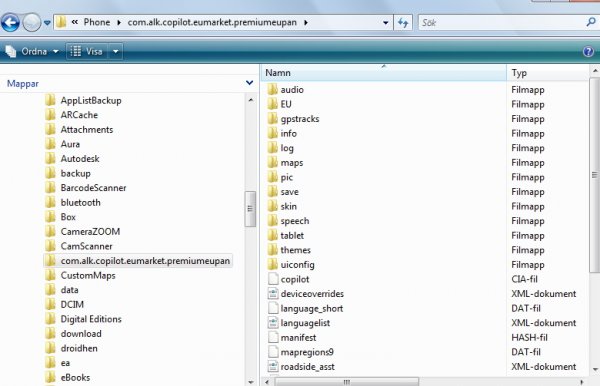Click the Visa views button
The image size is (600, 386).
coord(87,51)
